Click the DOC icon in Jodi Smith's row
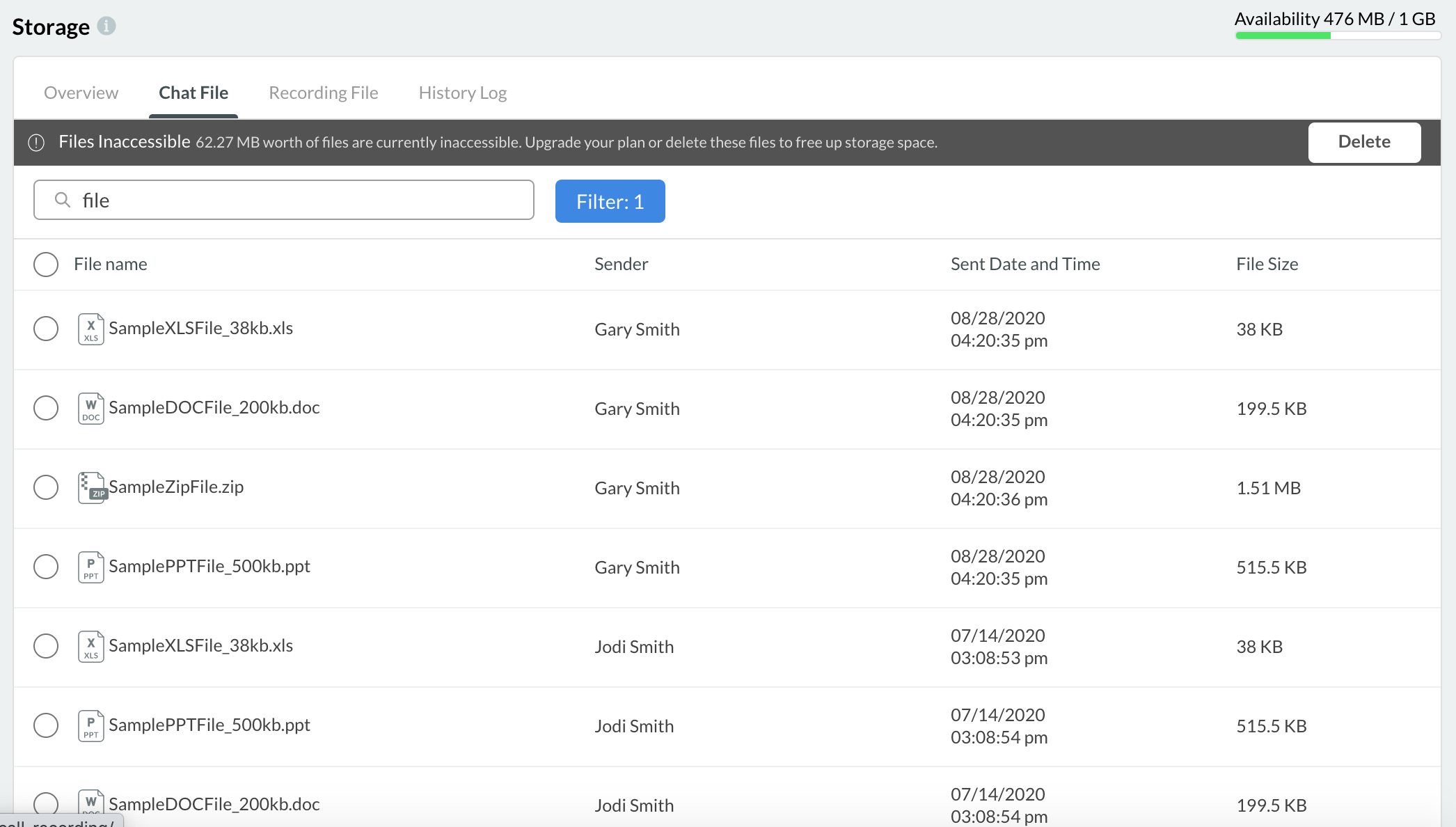The height and width of the screenshot is (827, 1456). (91, 803)
